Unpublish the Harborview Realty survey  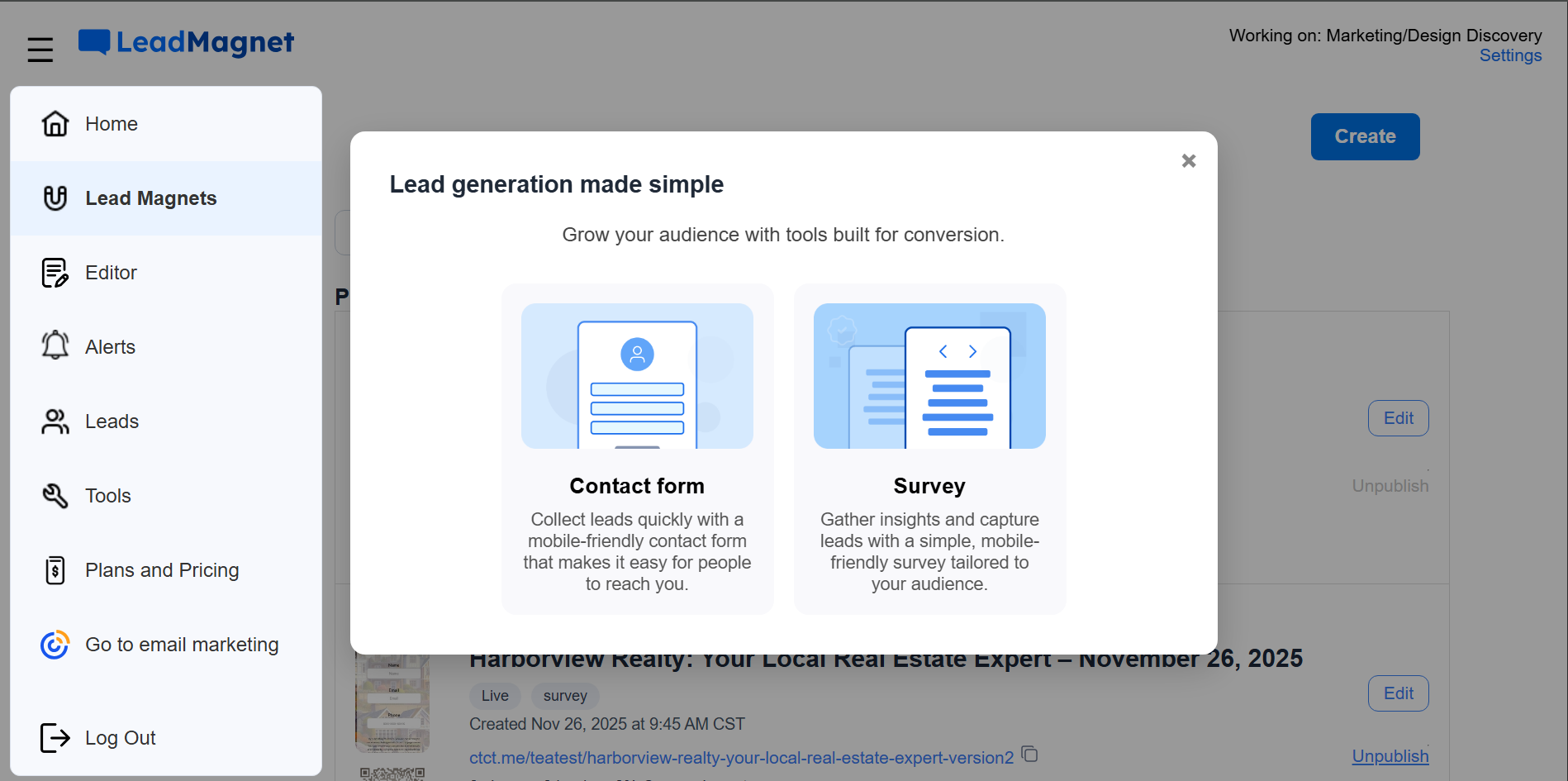(1390, 756)
